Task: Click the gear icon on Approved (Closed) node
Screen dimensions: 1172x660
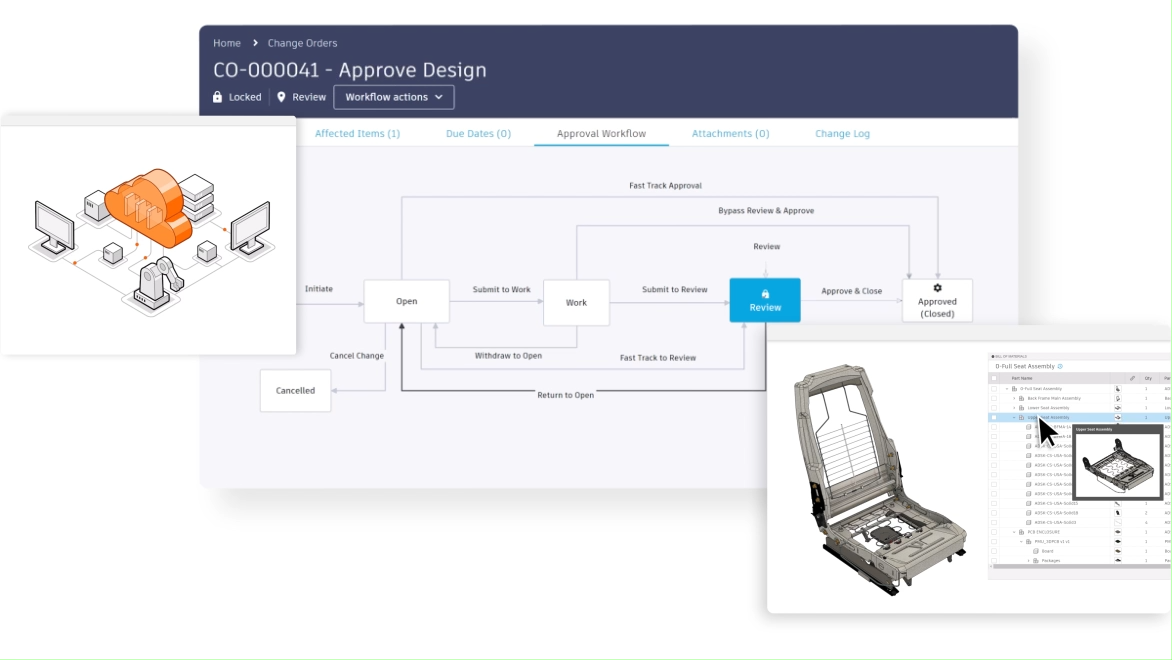Action: [937, 288]
